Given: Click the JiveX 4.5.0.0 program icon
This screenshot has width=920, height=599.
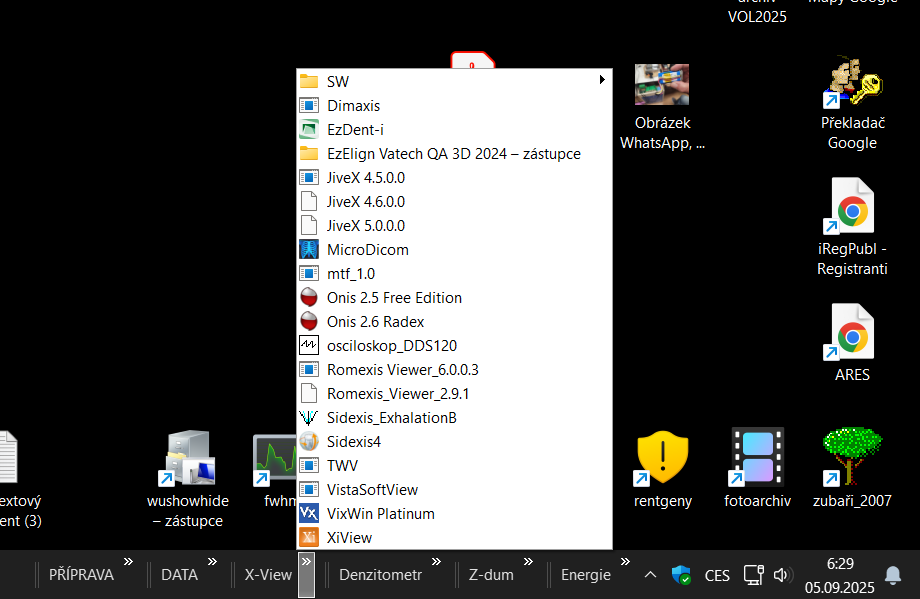Looking at the screenshot, I should pos(309,178).
